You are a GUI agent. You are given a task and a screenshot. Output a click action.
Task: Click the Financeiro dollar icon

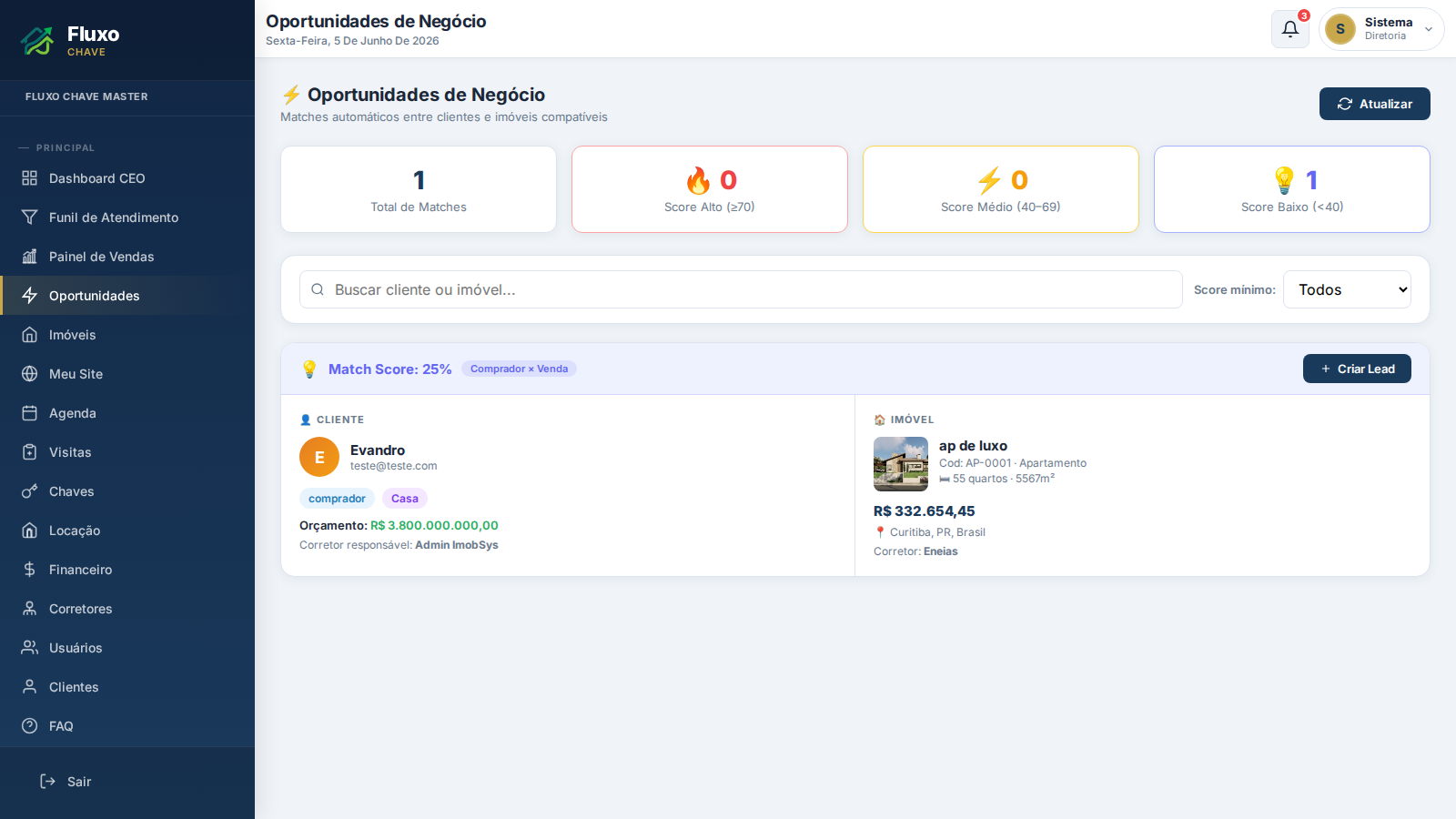pos(30,570)
